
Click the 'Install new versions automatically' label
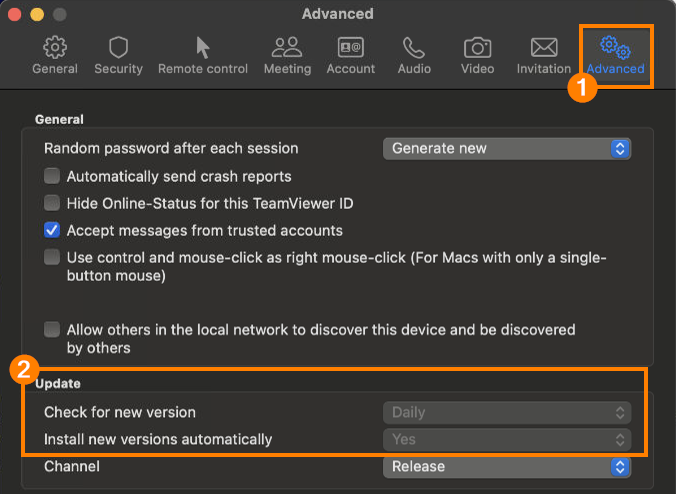pyautogui.click(x=158, y=440)
